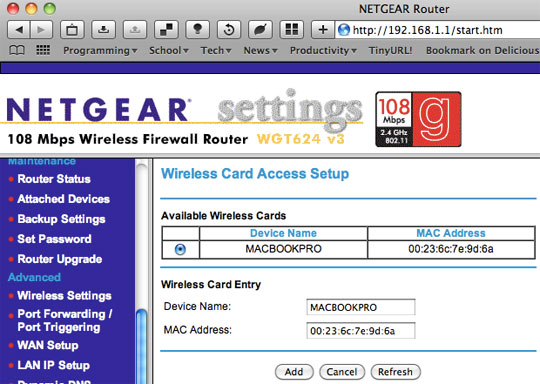Click the Cancel button
Viewport: 540px width, 384px height.
pos(342,372)
